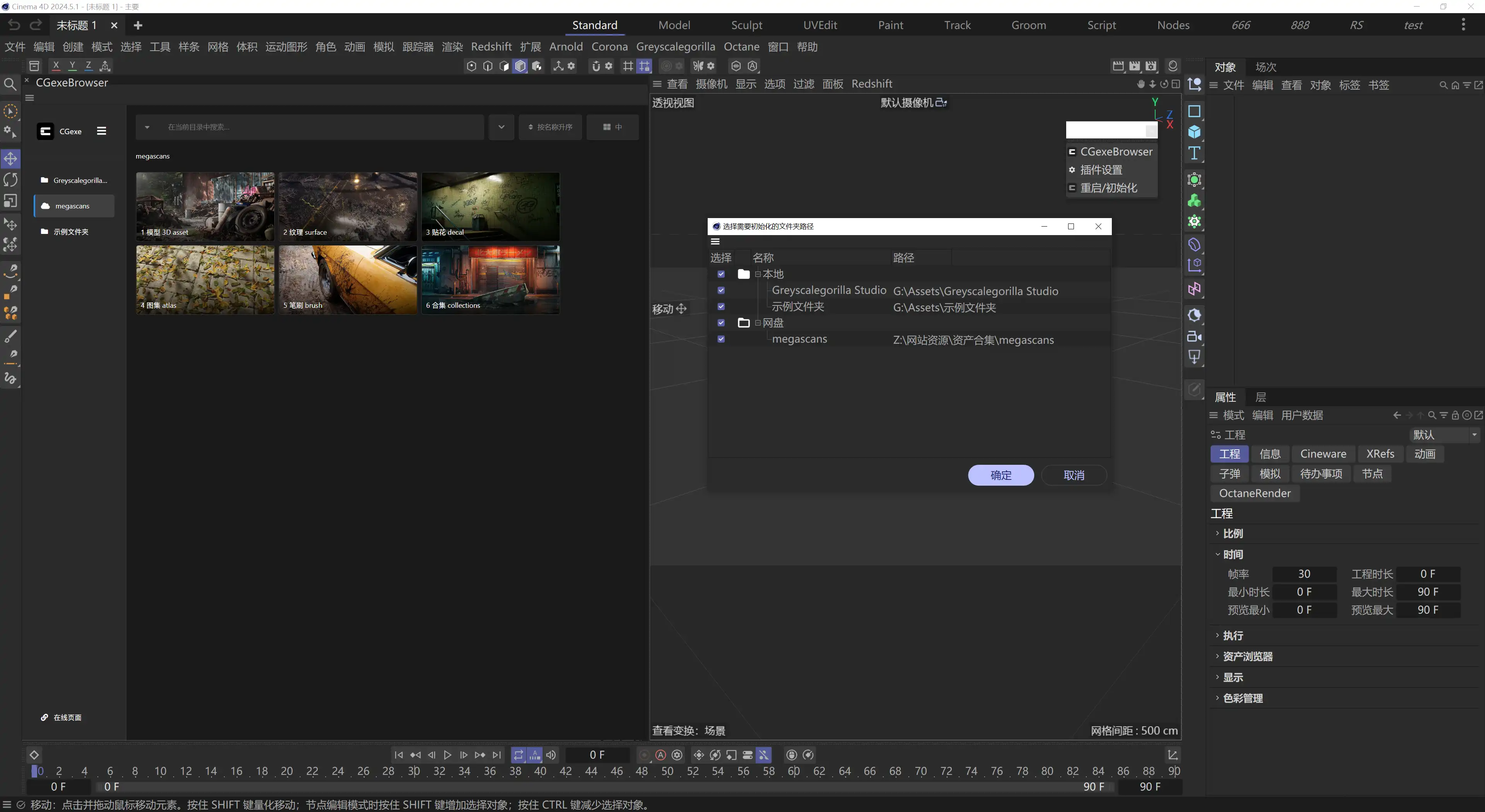Open the search magnifier in left toolbar
Screen dimensions: 1485x812
tap(10, 85)
